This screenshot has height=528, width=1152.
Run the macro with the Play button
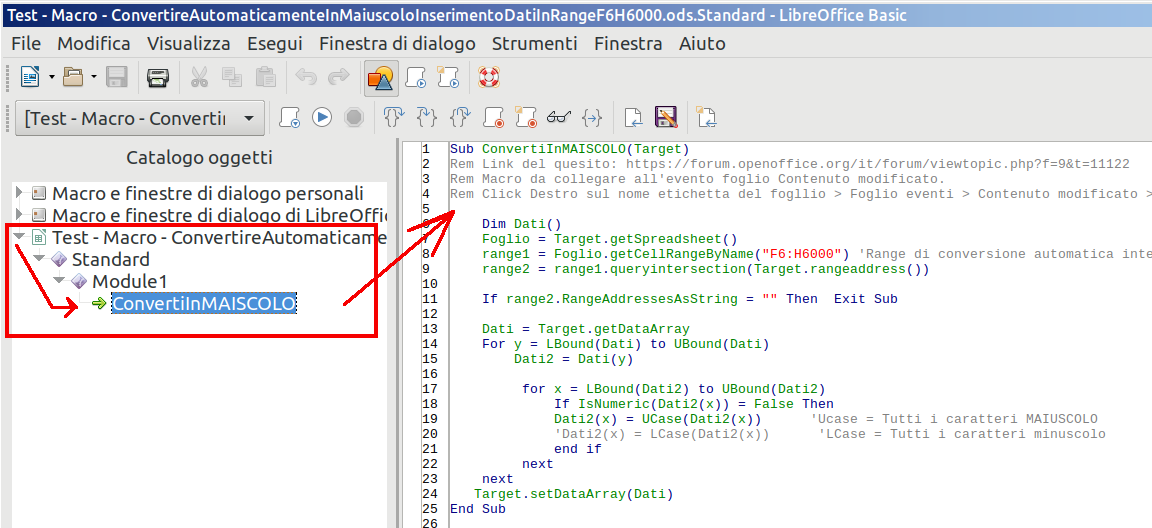(322, 117)
